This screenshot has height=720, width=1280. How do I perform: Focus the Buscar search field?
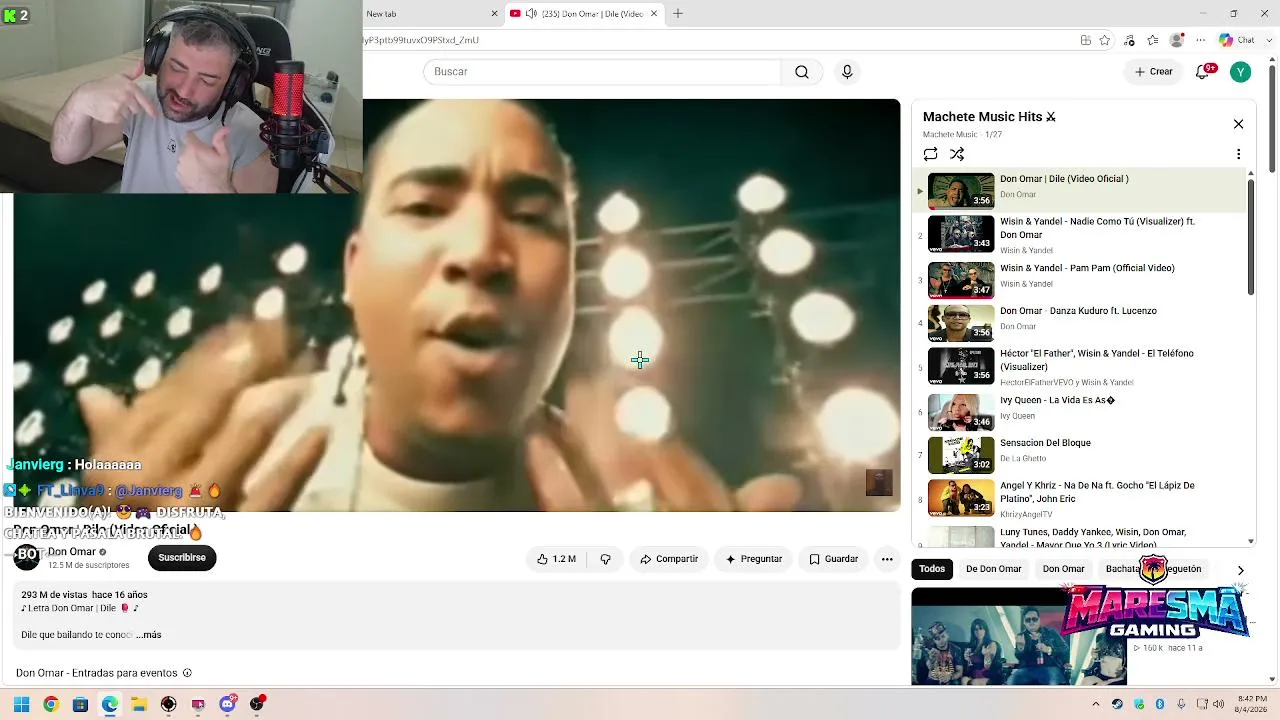[x=602, y=72]
